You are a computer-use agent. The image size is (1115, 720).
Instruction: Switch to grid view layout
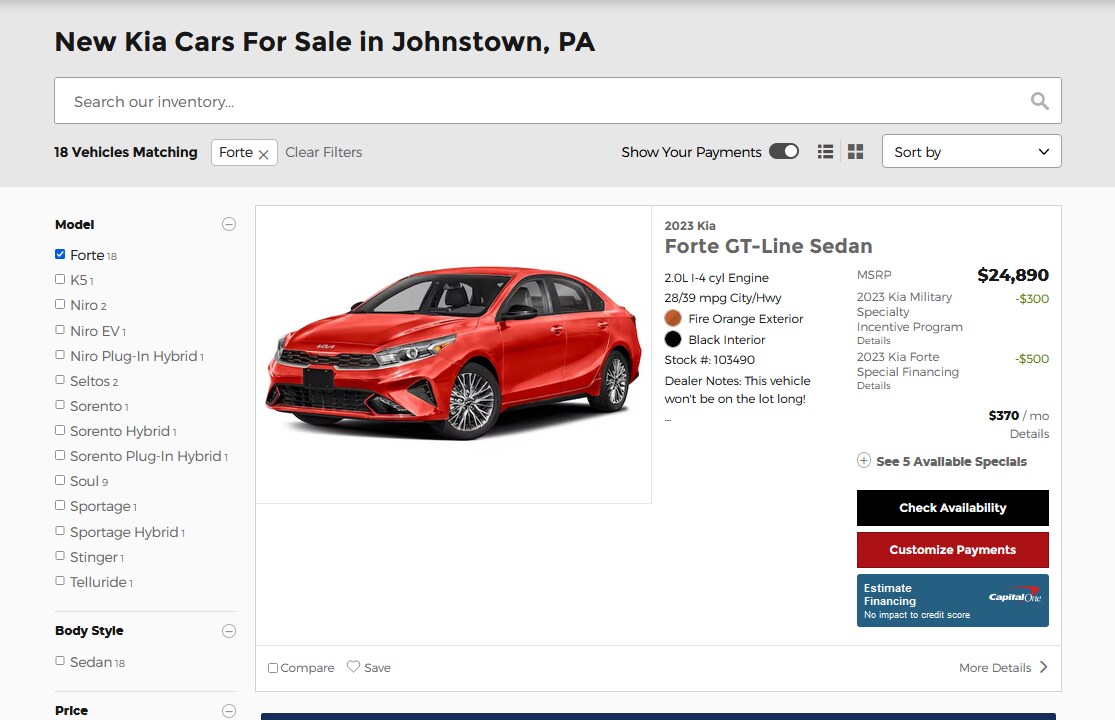(x=855, y=151)
